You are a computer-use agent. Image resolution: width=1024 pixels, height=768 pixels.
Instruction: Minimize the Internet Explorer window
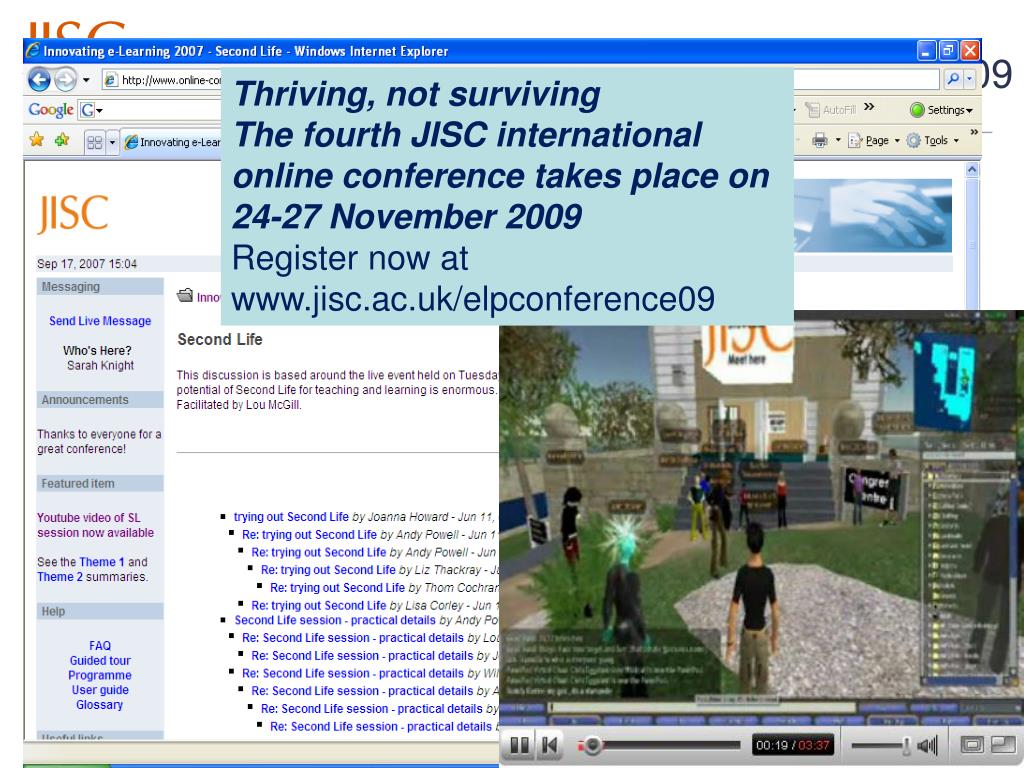coord(927,50)
